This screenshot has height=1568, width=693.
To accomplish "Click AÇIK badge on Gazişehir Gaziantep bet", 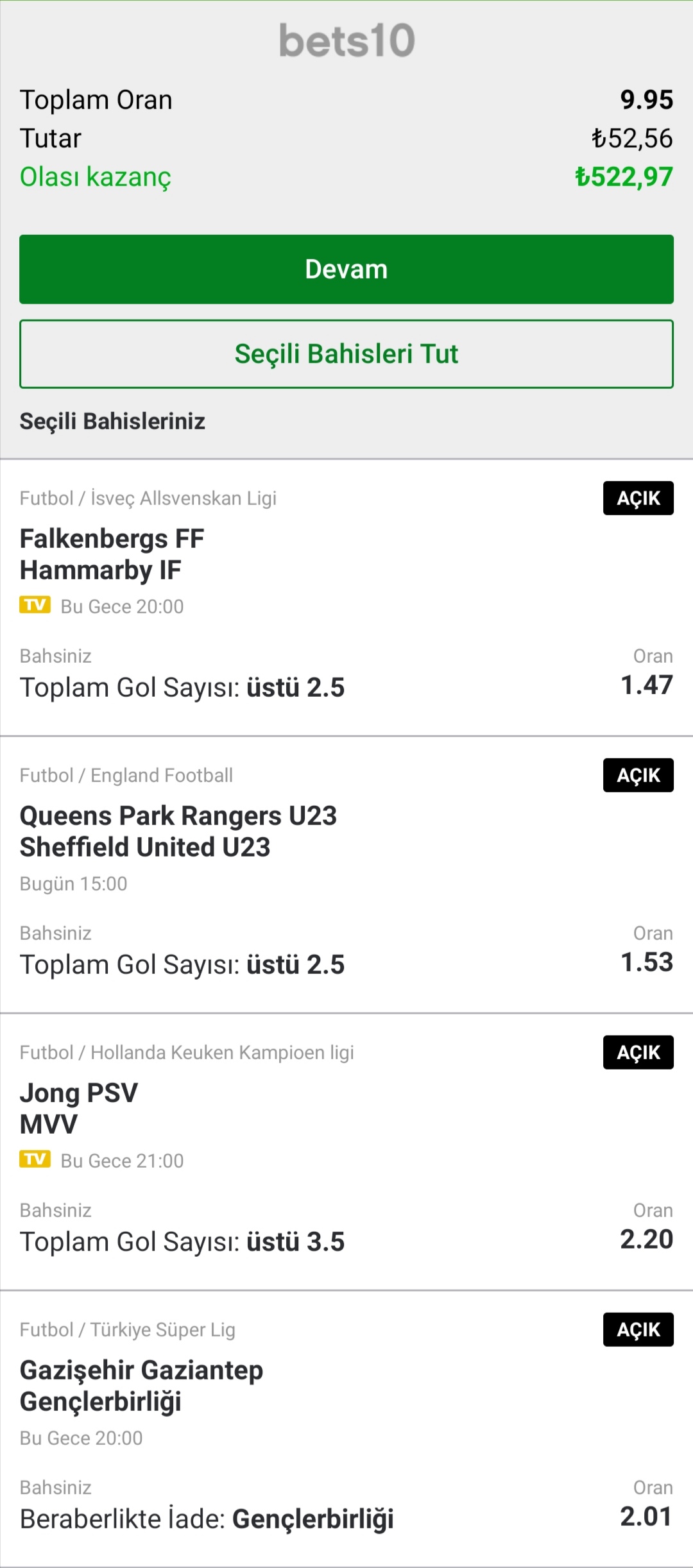I will tap(638, 1329).
